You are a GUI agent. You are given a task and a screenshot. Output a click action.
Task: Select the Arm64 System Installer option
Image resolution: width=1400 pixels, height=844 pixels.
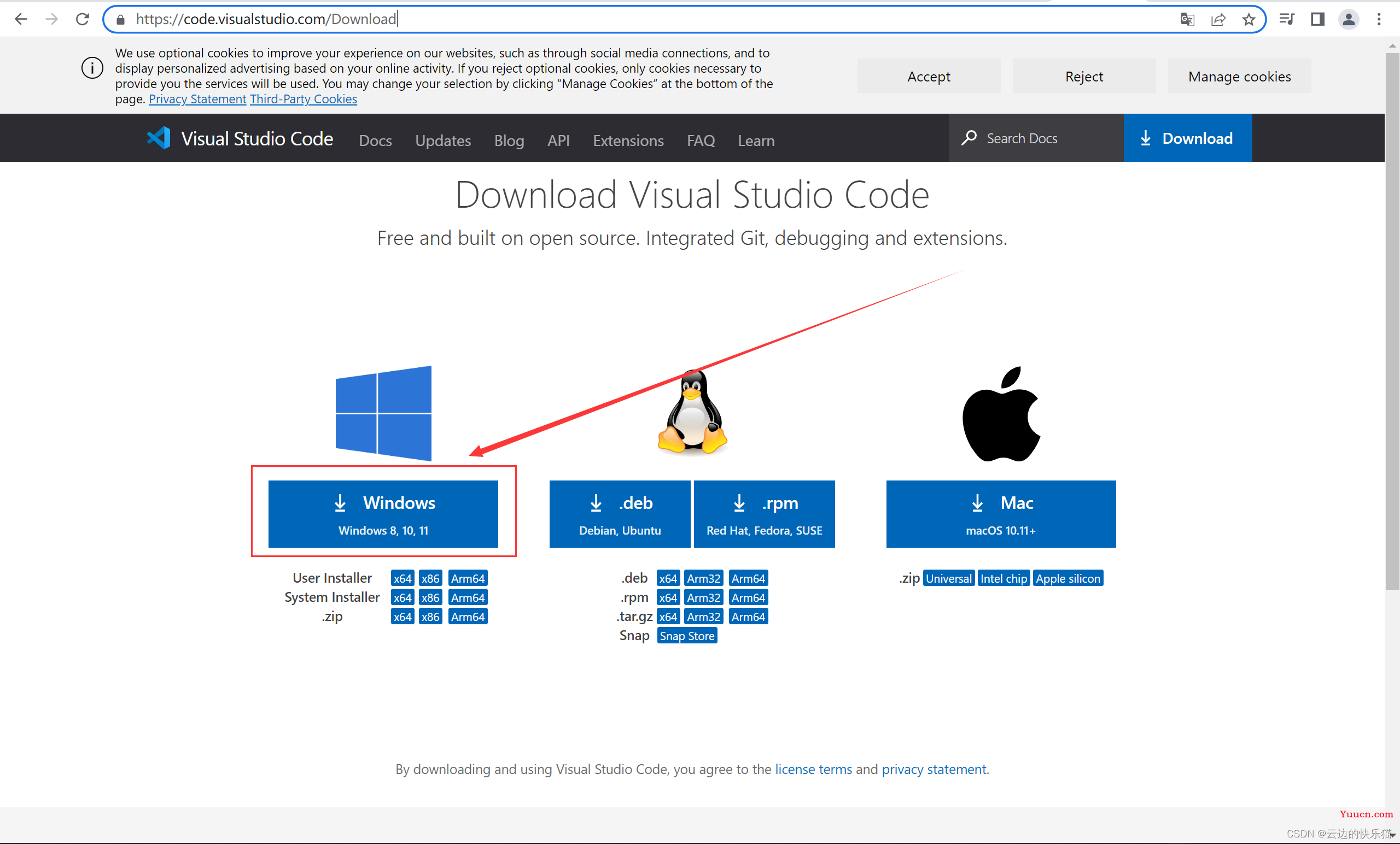point(466,597)
